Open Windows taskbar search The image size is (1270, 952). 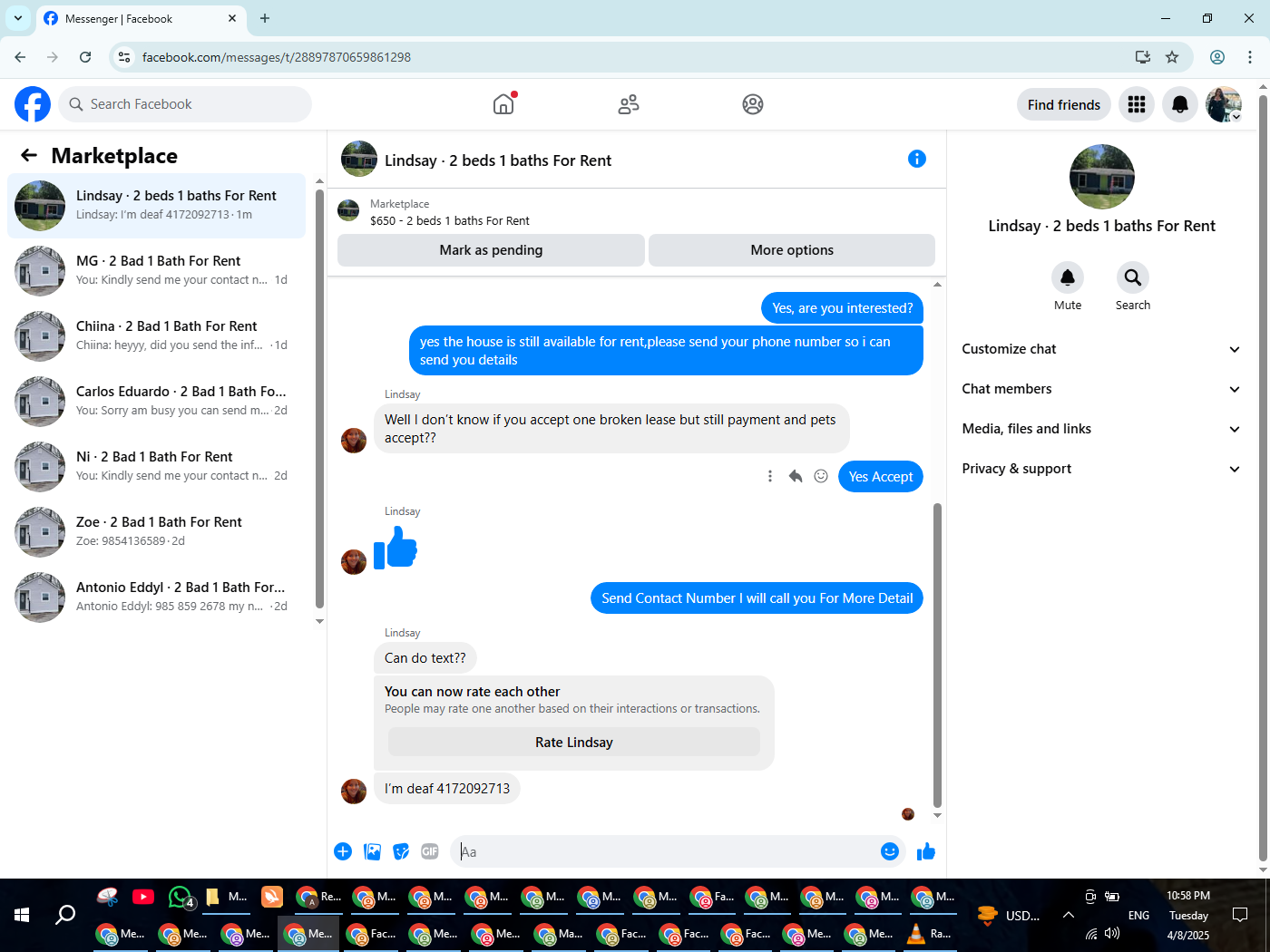click(65, 915)
